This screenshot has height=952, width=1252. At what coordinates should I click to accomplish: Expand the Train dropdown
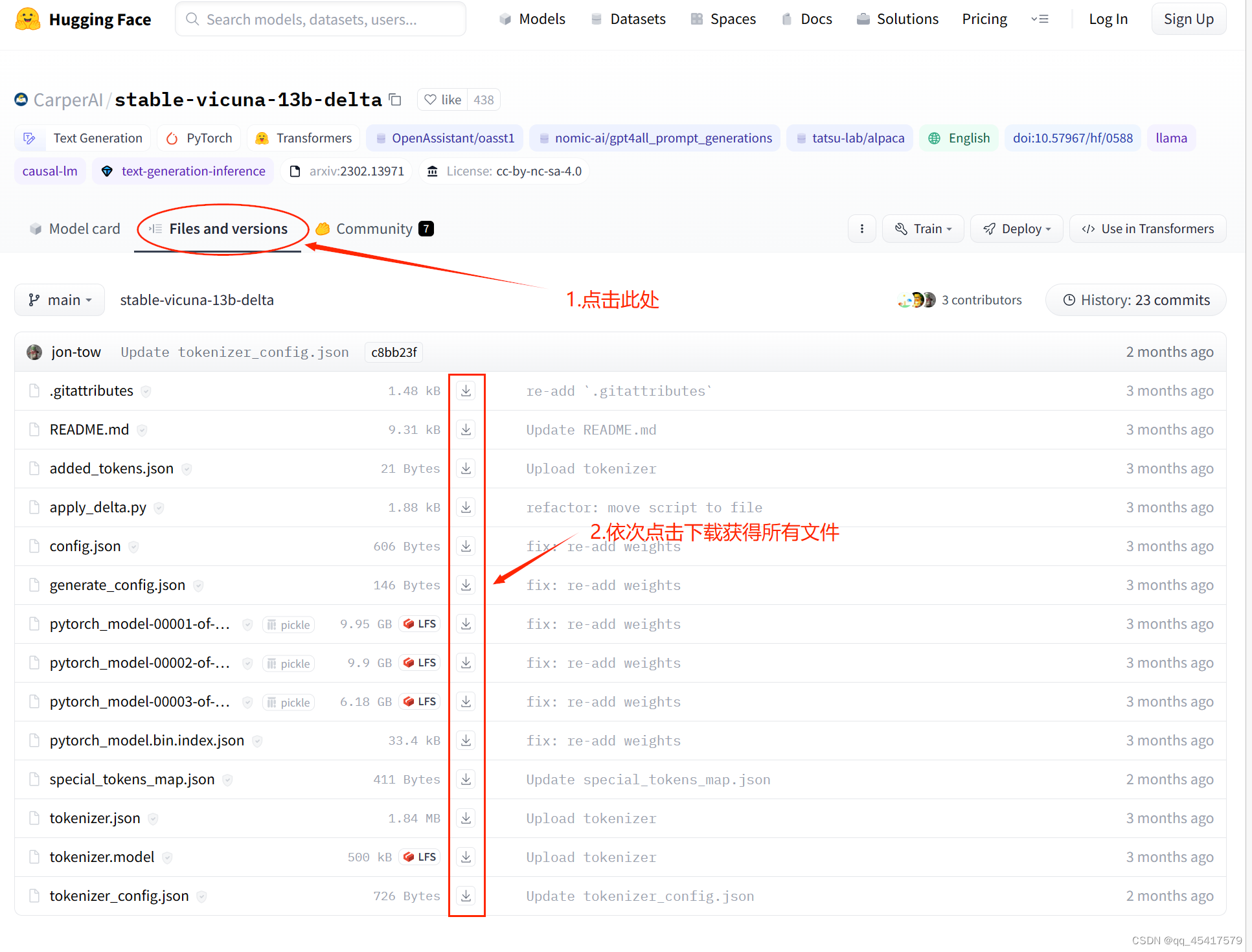pos(922,228)
